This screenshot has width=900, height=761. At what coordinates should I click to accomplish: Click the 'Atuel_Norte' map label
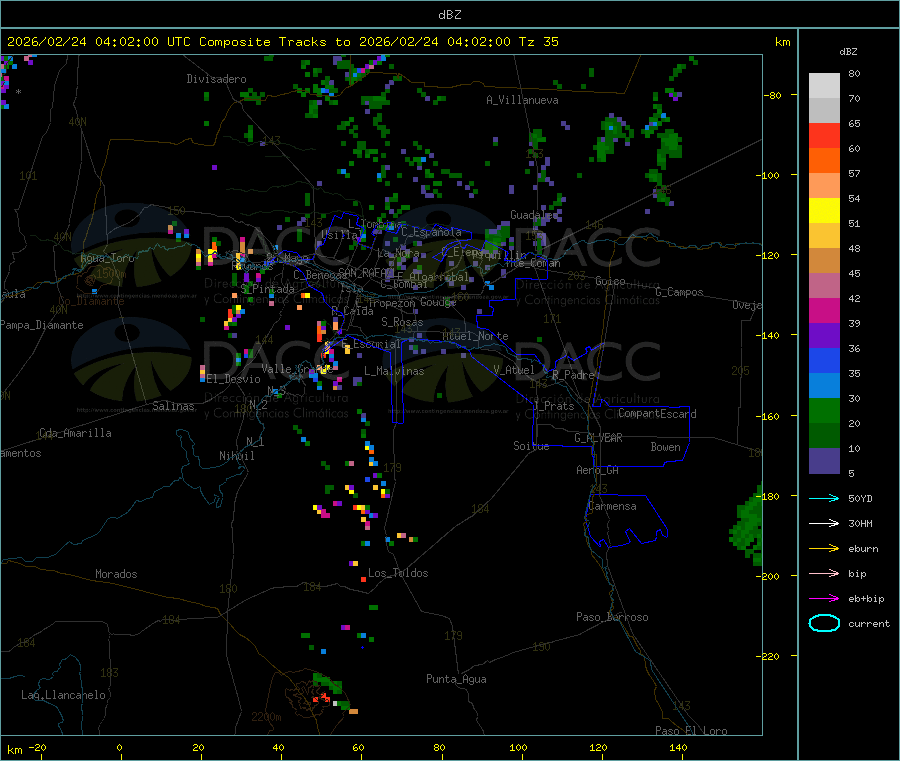tap(475, 336)
